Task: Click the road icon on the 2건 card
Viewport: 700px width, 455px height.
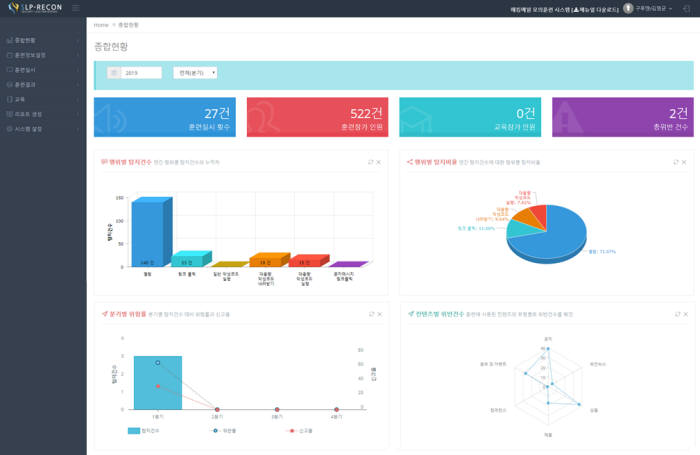Action: 567,117
